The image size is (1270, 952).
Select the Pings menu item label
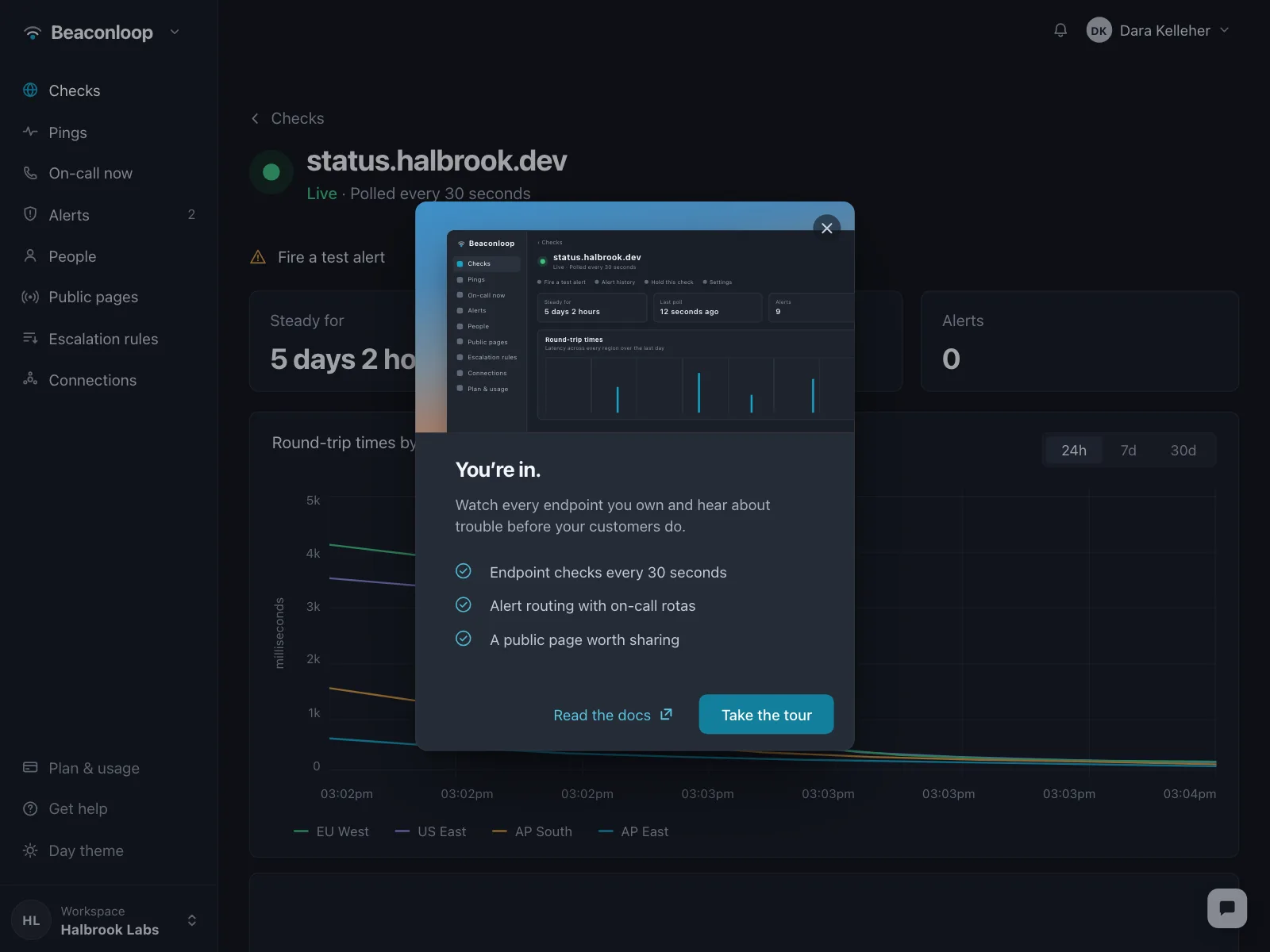tap(68, 132)
